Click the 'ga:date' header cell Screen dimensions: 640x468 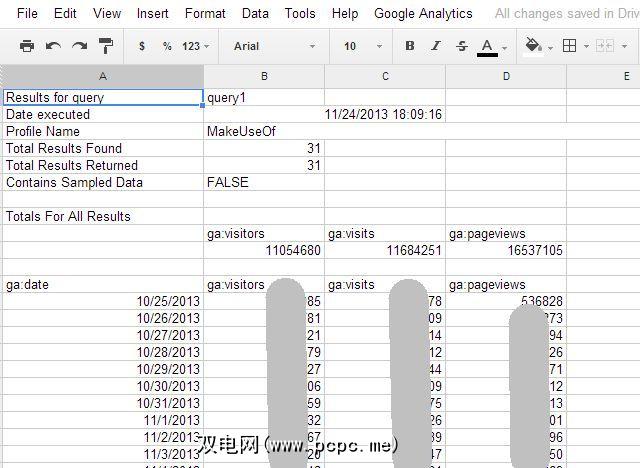coord(103,284)
